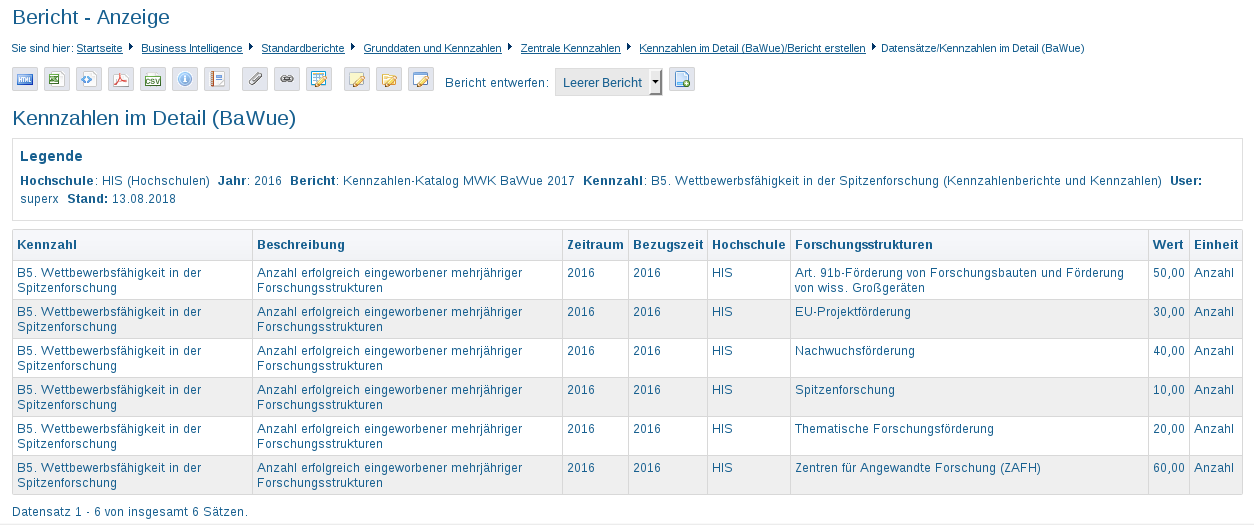Screen dimensions: 1254x525
Task: Open the blue info icon
Action: tap(185, 80)
